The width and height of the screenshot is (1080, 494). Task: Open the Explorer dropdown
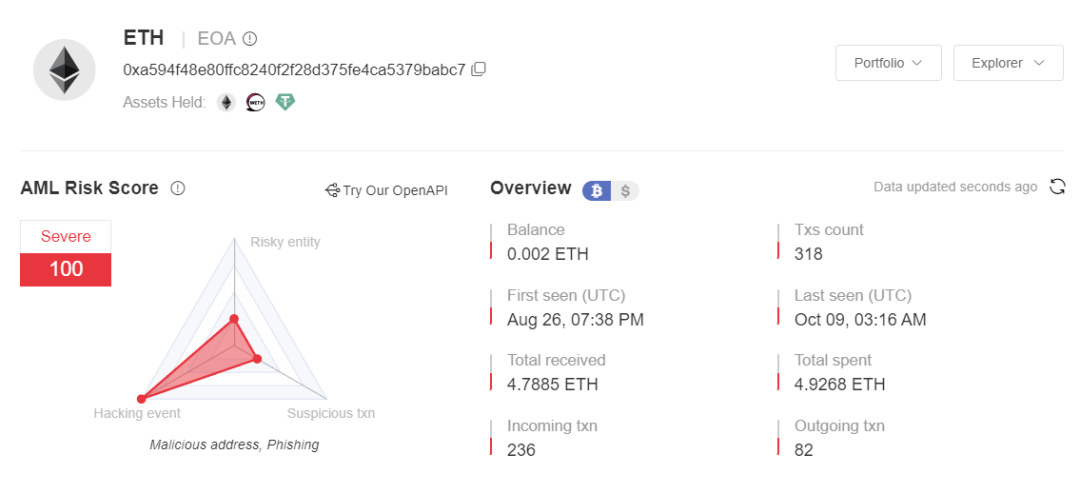click(x=1008, y=63)
